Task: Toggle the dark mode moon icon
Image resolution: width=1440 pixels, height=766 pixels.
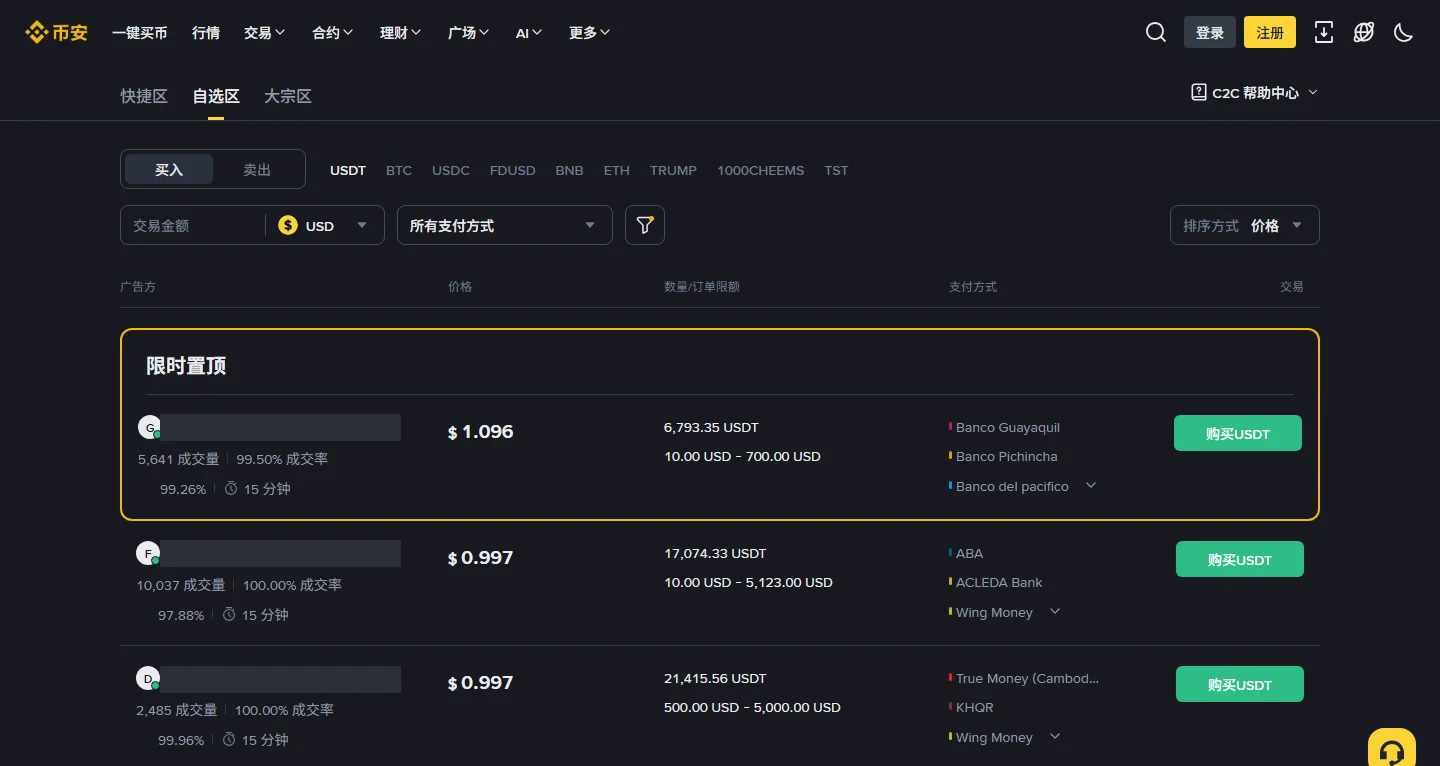Action: point(1403,32)
